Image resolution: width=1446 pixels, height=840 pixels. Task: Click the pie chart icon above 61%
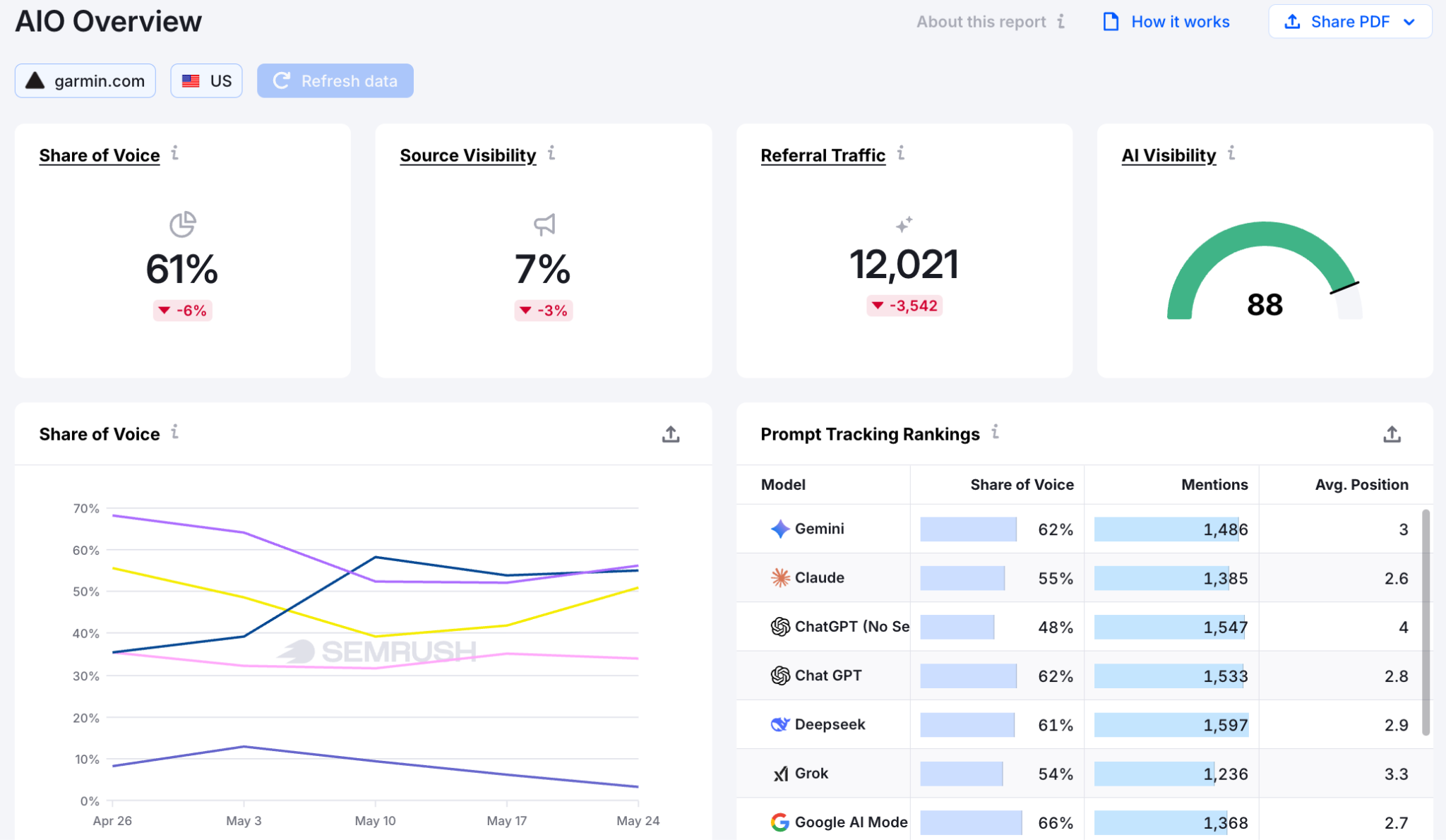point(183,224)
